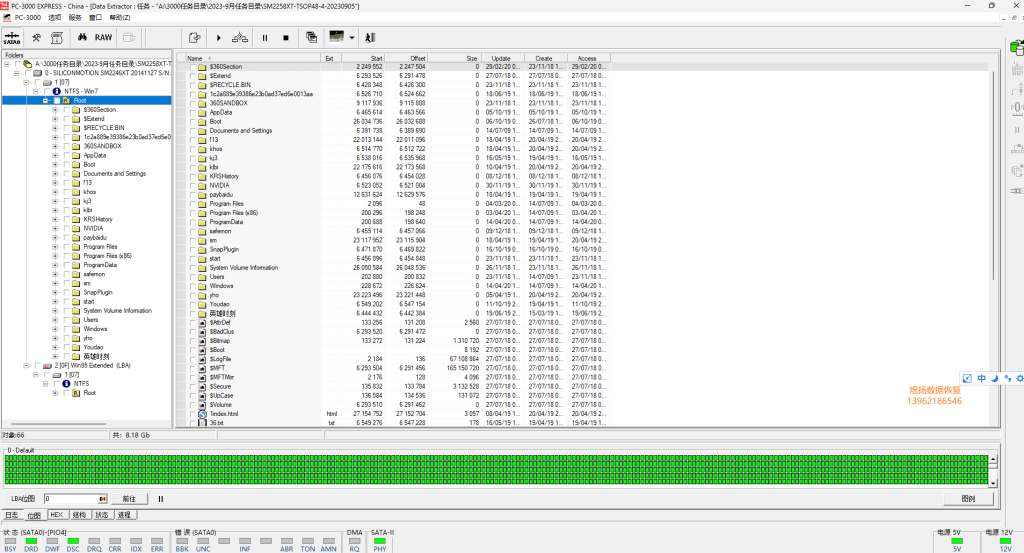The width and height of the screenshot is (1024, 553).
Task: Click the NTFS - Win7 info icon in tree
Action: pyautogui.click(x=56, y=91)
